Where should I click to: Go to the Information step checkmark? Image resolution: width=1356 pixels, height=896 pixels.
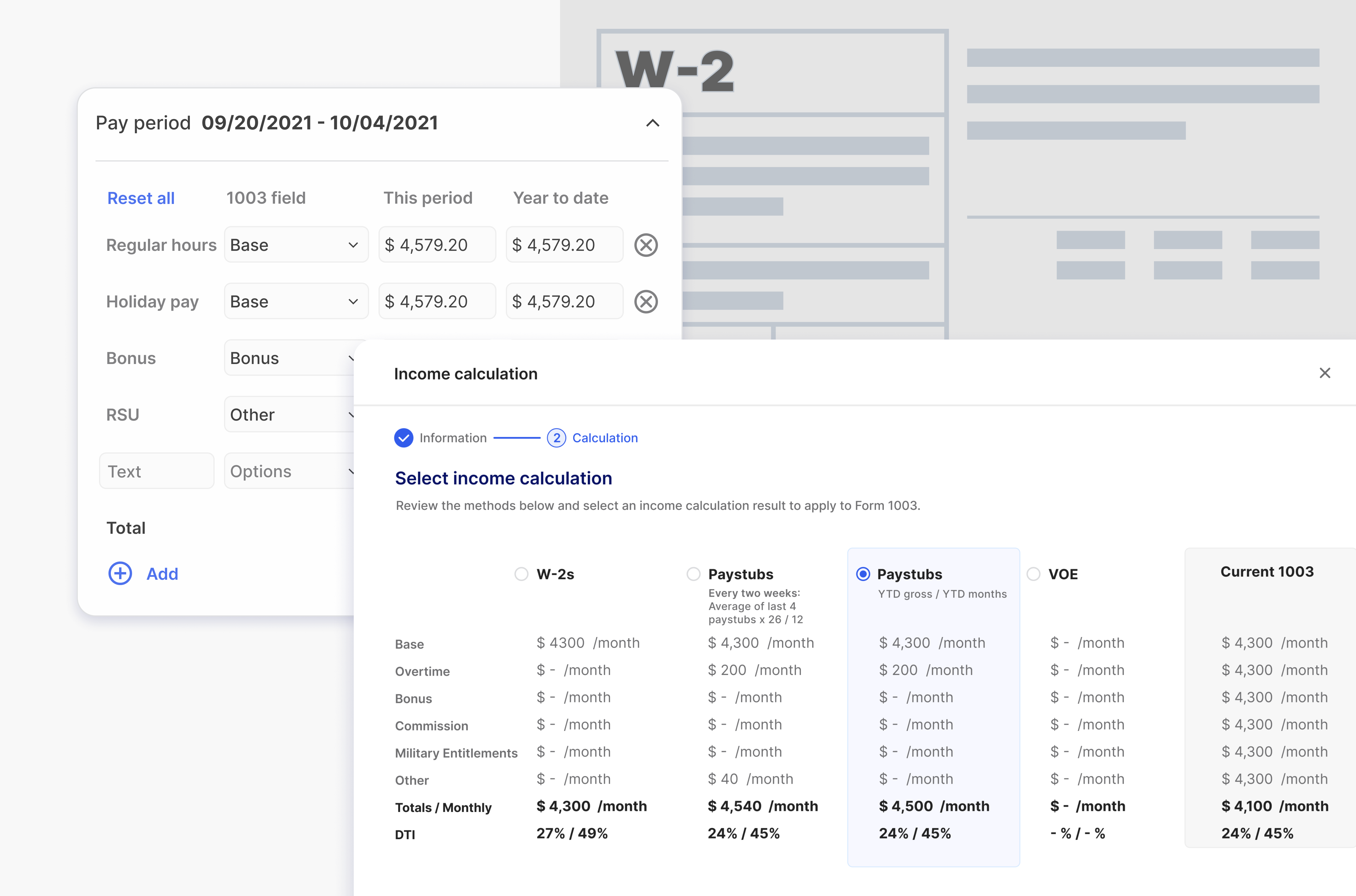[404, 438]
